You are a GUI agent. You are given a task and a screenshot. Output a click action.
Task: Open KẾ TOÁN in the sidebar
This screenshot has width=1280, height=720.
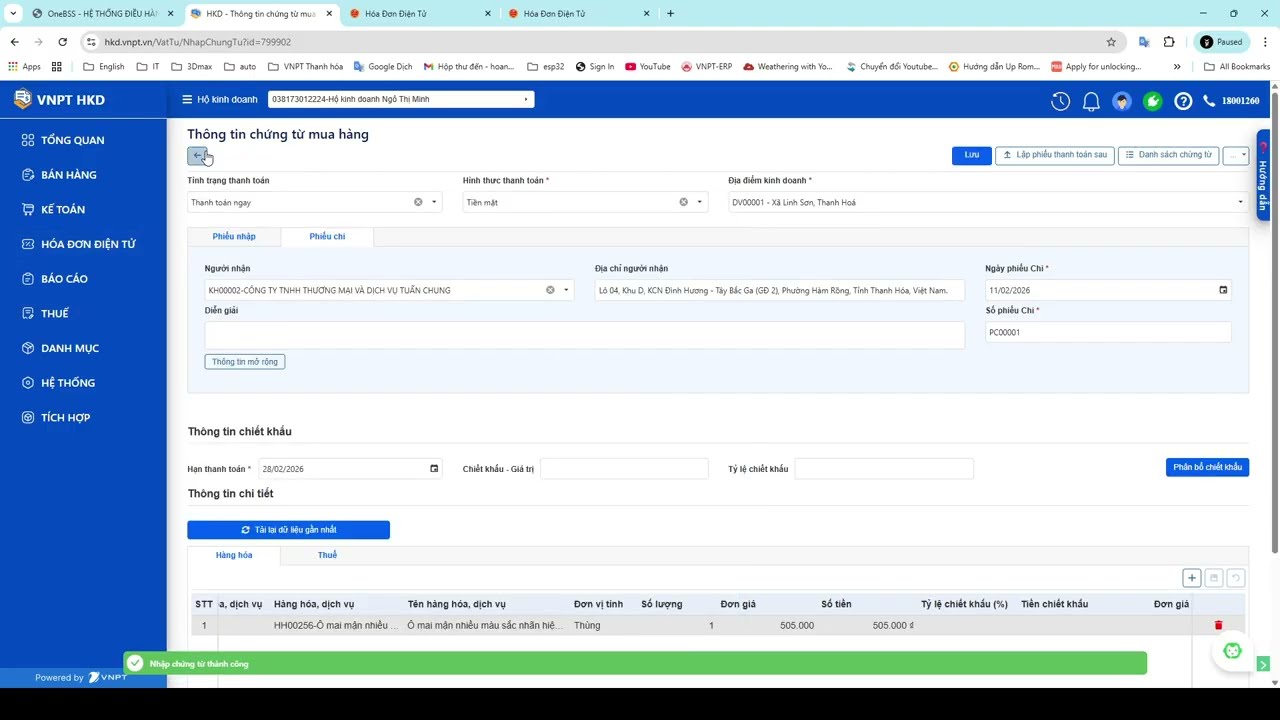click(63, 209)
